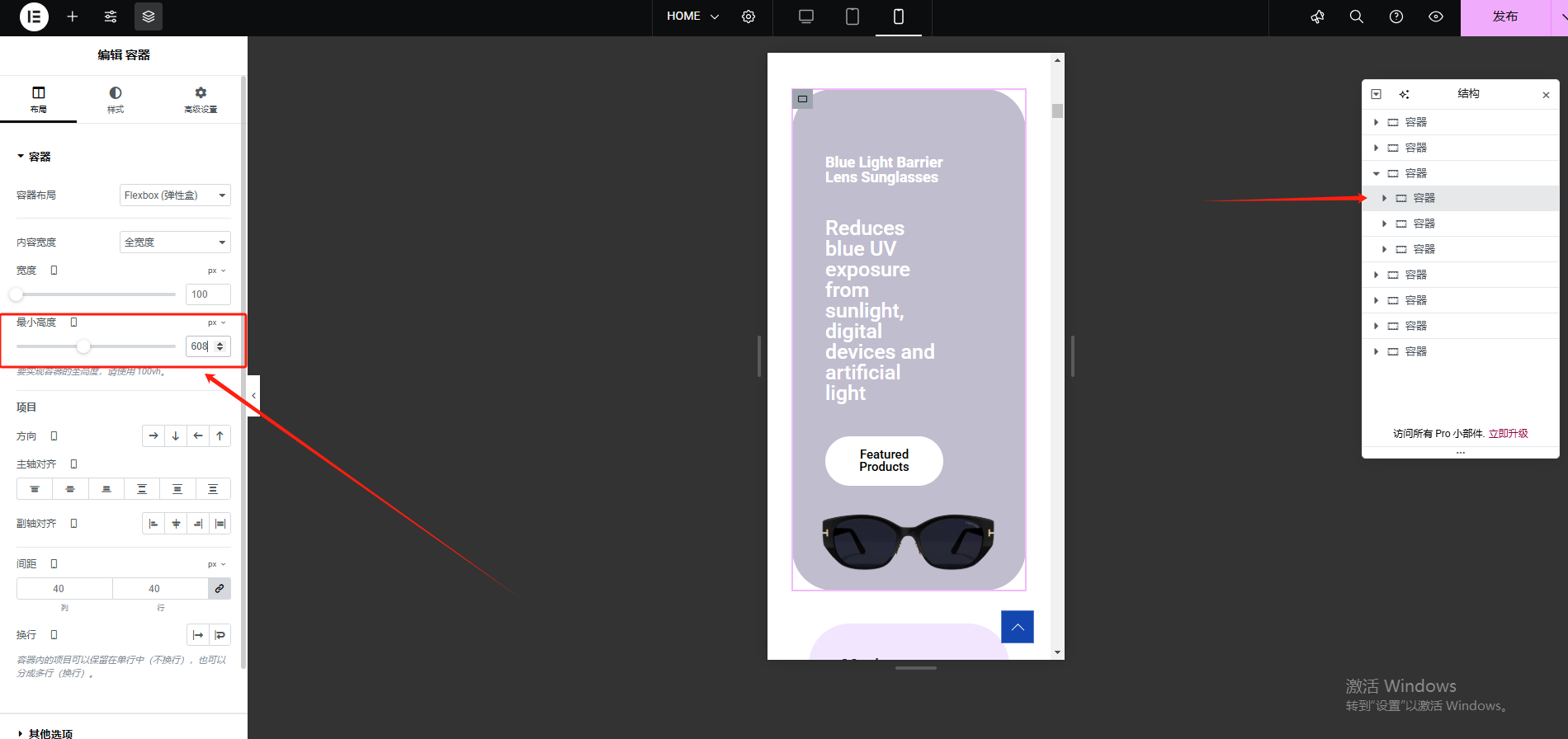Click the 发布 publish button
Image resolution: width=1568 pixels, height=739 pixels.
1504,16
